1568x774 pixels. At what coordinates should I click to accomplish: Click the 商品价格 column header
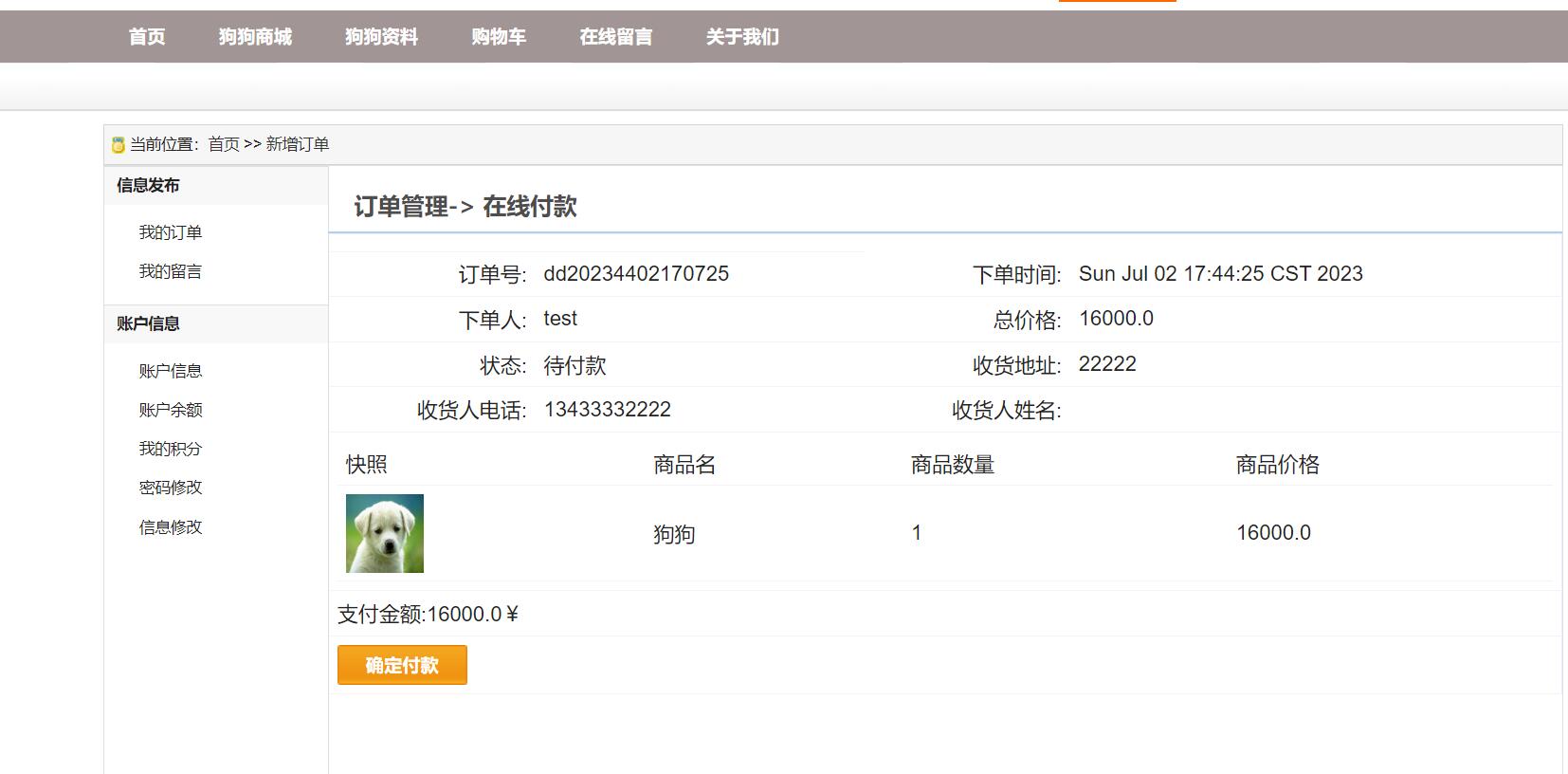coord(1277,465)
